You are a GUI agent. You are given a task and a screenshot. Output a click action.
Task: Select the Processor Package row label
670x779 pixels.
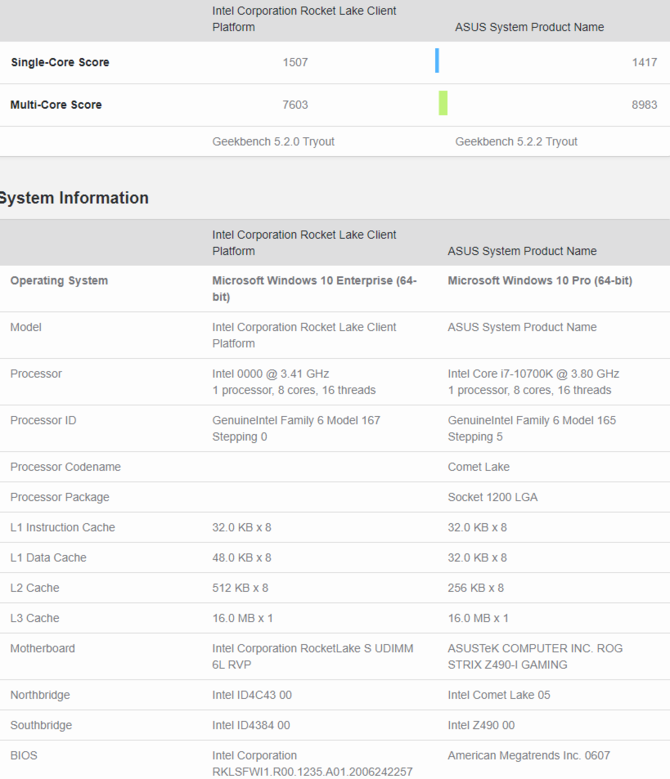(x=60, y=497)
